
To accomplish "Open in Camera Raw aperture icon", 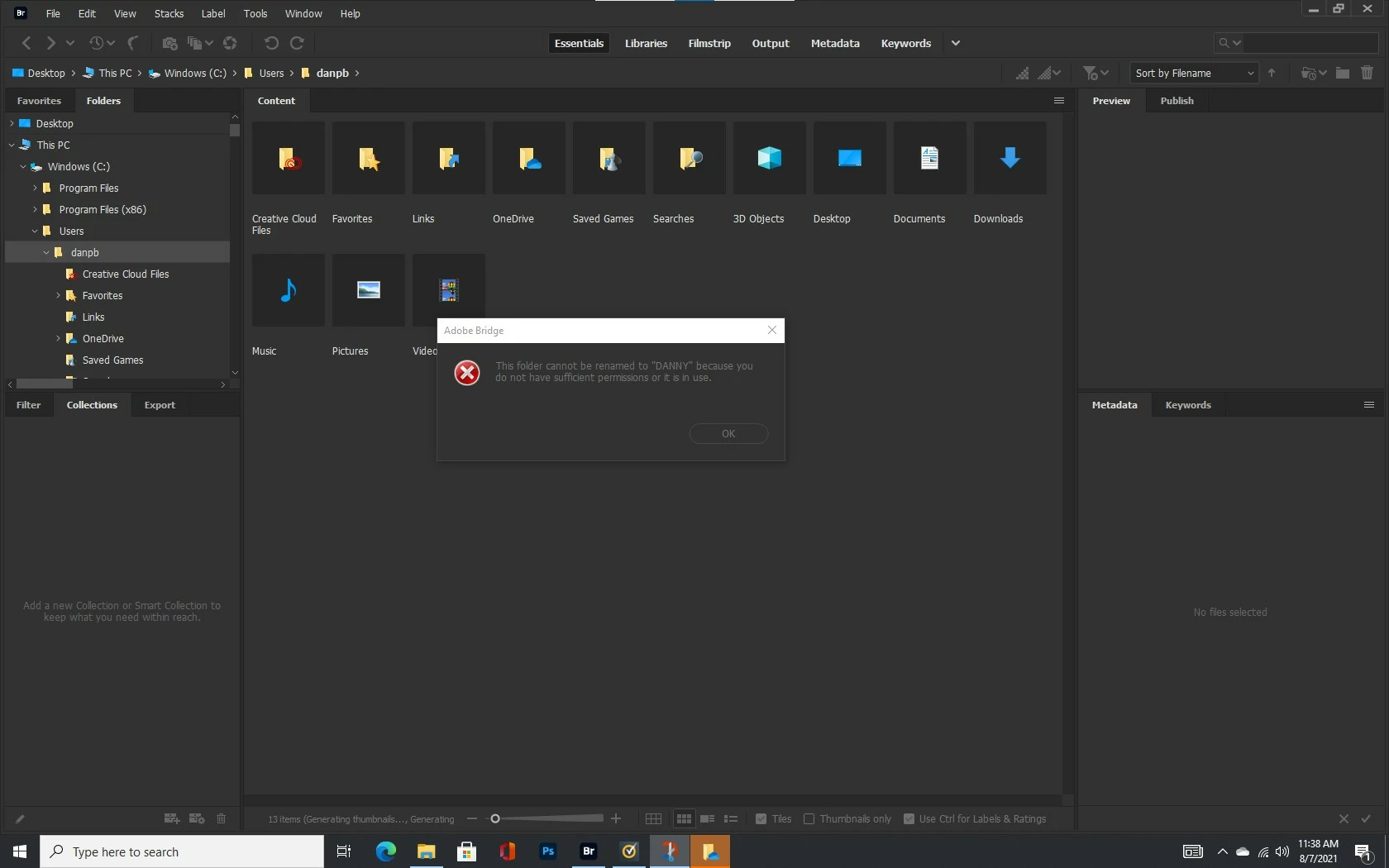I will 230,43.
